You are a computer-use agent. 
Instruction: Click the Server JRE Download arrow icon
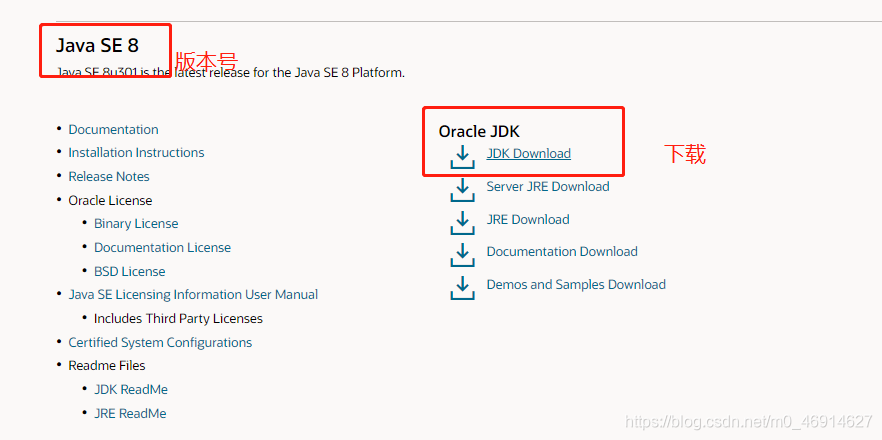[462, 190]
